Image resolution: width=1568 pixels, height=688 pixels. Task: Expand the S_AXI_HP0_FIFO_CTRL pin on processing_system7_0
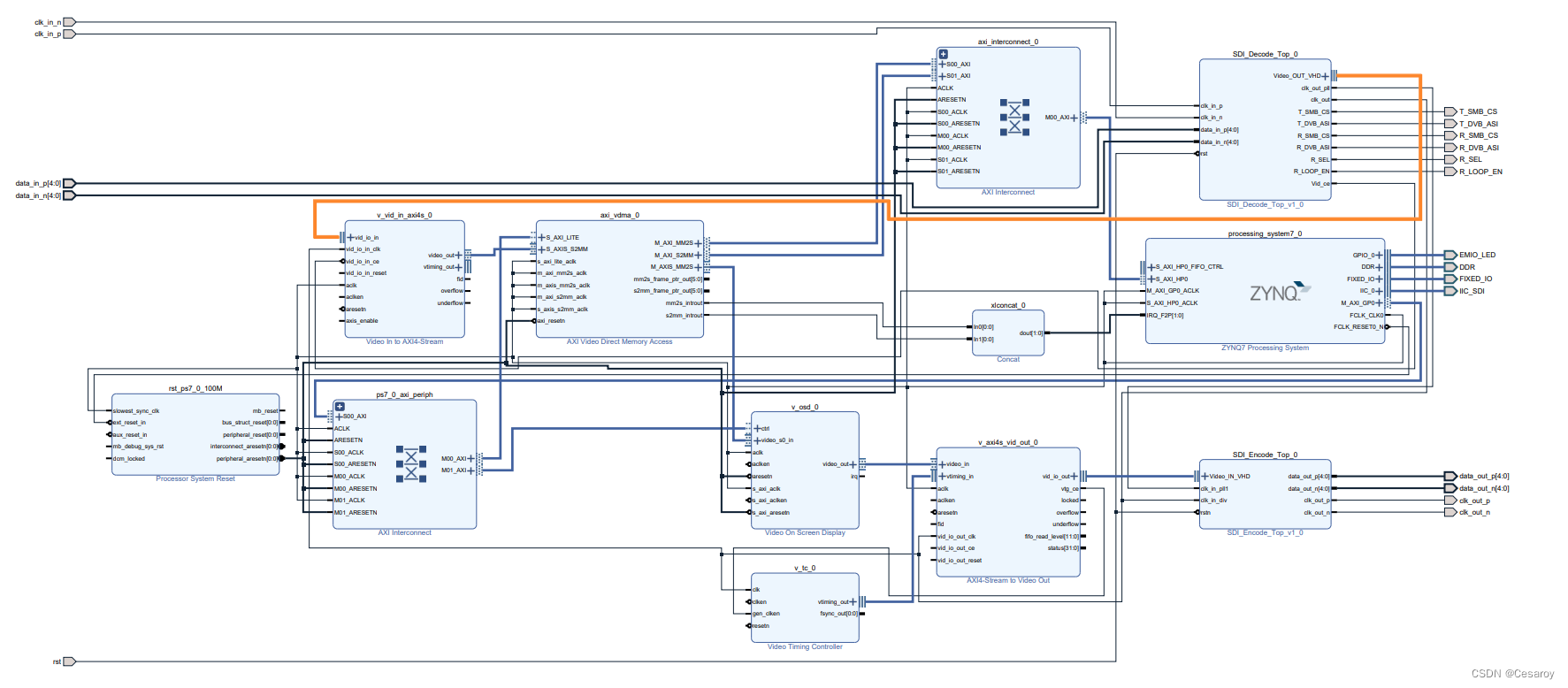pos(1151,267)
